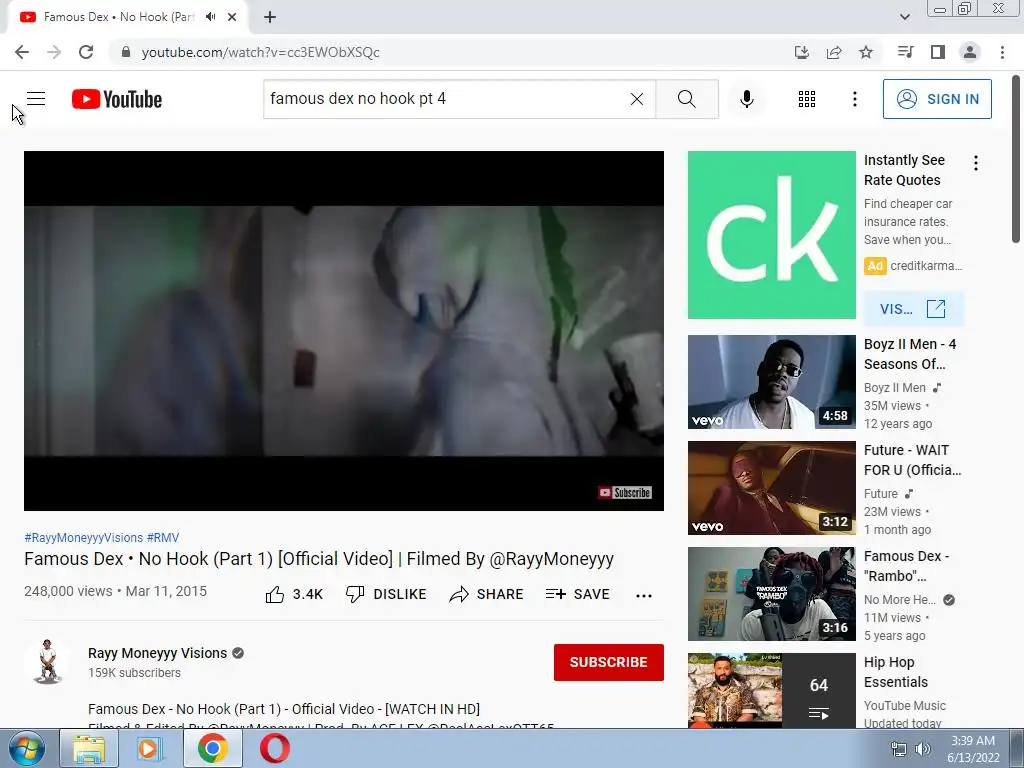Click the SHARE button
1024x768 pixels.
click(x=487, y=594)
